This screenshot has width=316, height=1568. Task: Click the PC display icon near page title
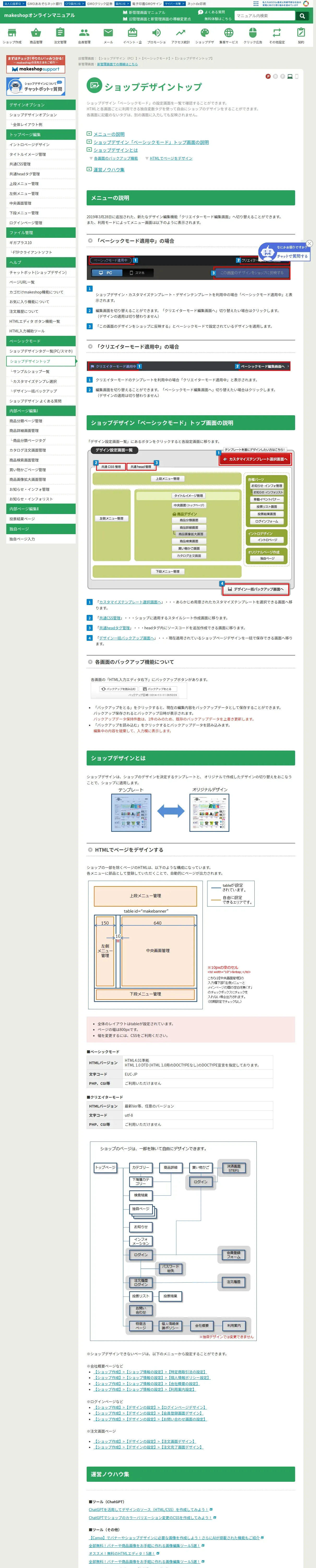pyautogui.click(x=290, y=77)
